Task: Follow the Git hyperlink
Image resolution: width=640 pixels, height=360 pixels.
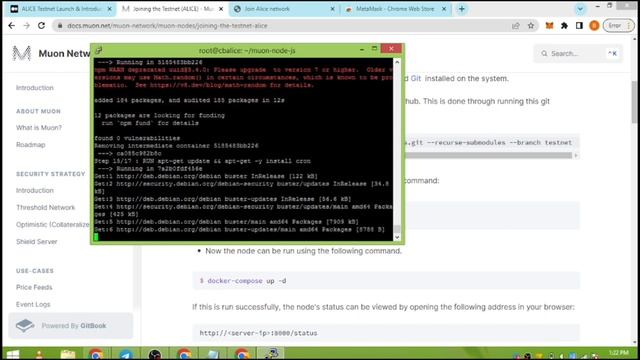Action: pos(416,78)
